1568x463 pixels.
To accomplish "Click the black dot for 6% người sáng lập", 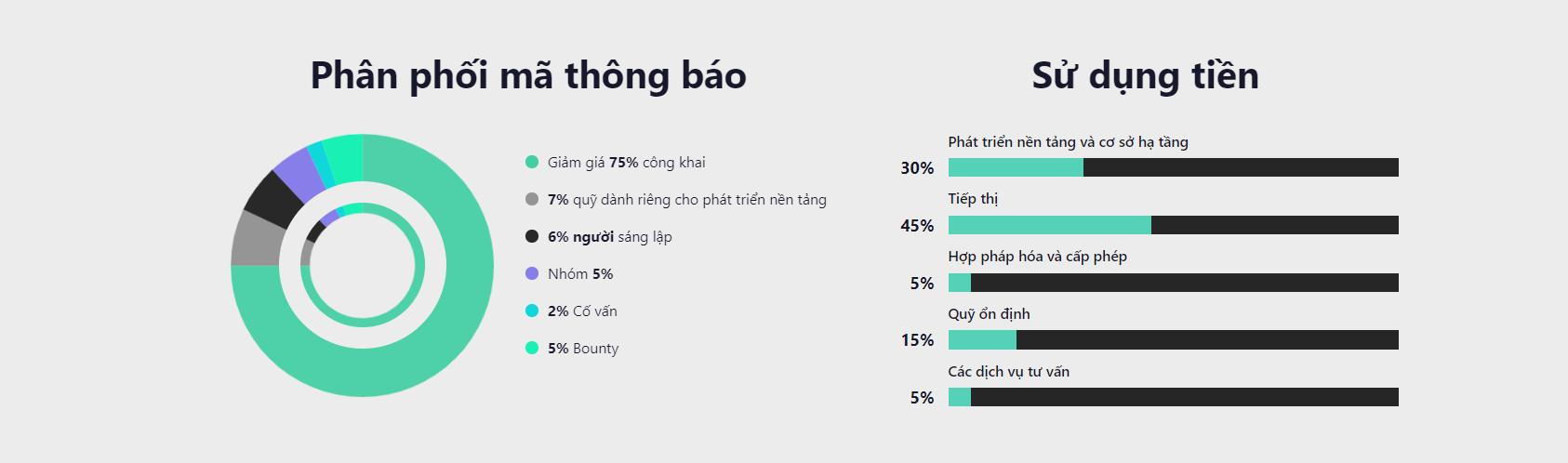I will pos(532,236).
